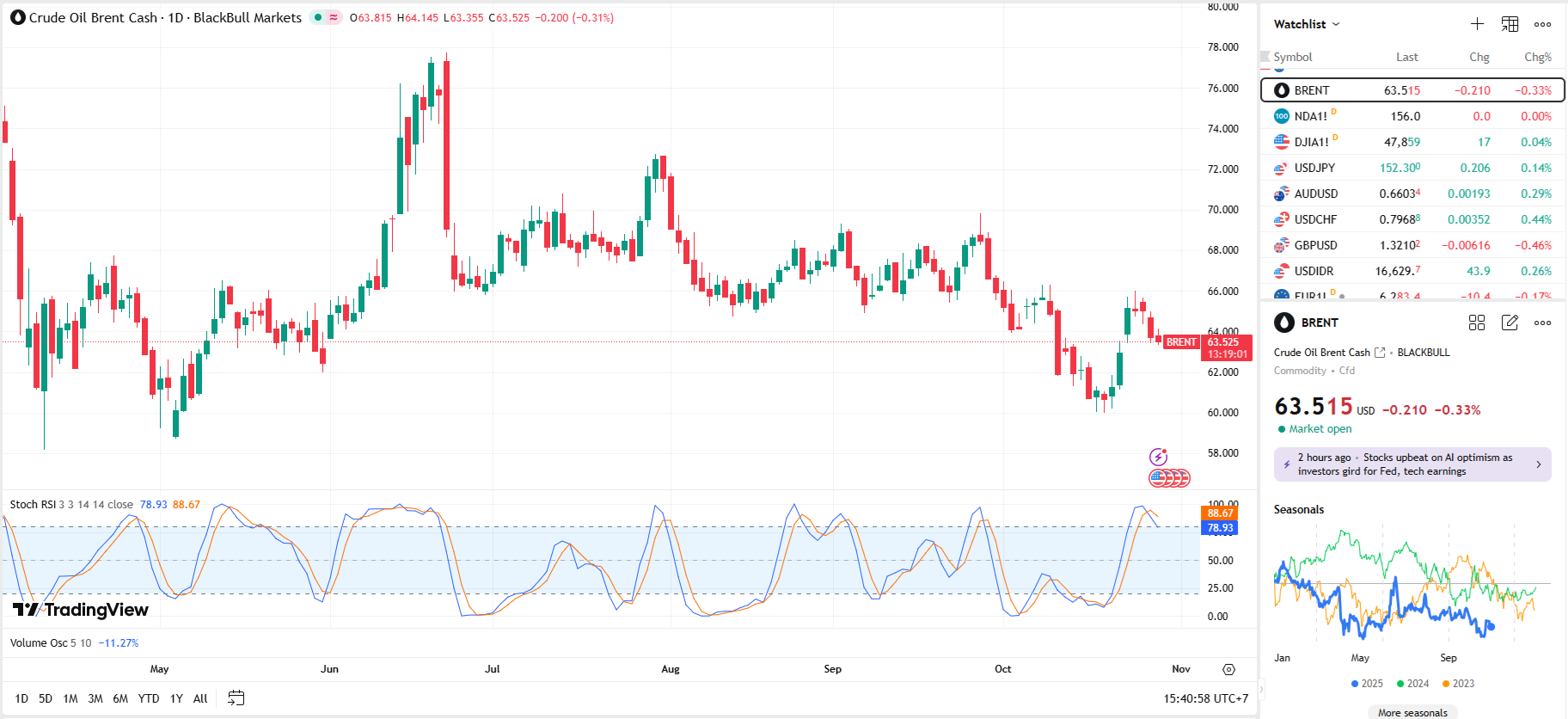Open watchlist more options menu
This screenshot has height=719, width=1568.
pyautogui.click(x=1543, y=24)
